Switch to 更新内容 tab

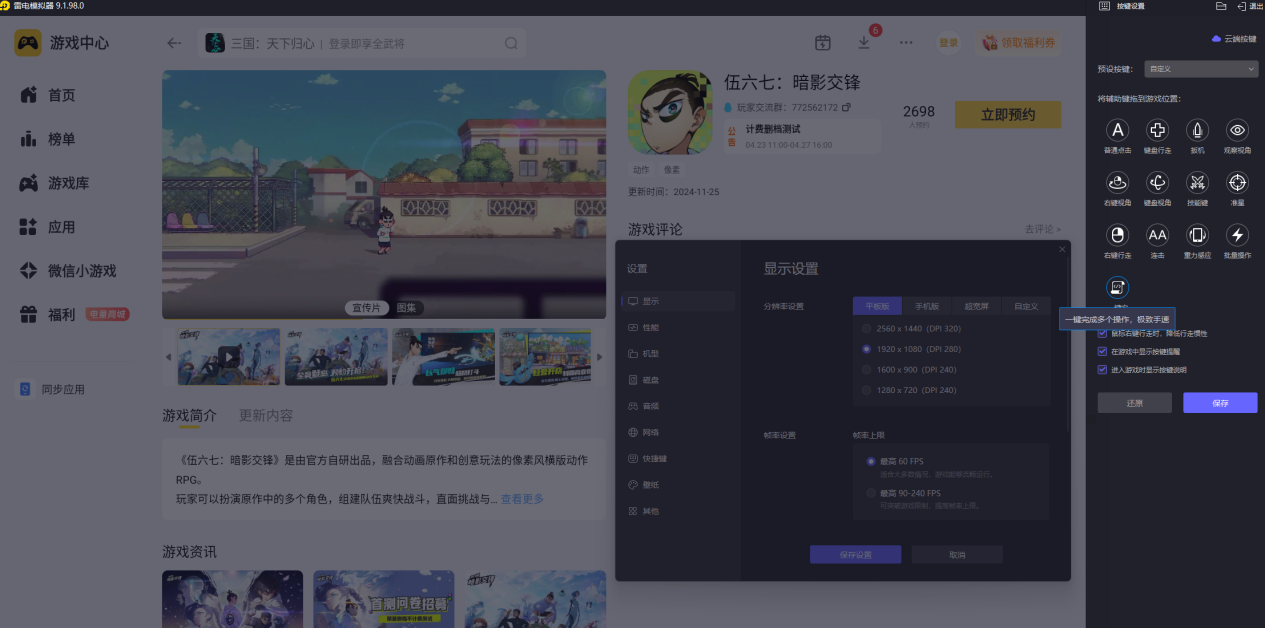(x=266, y=415)
